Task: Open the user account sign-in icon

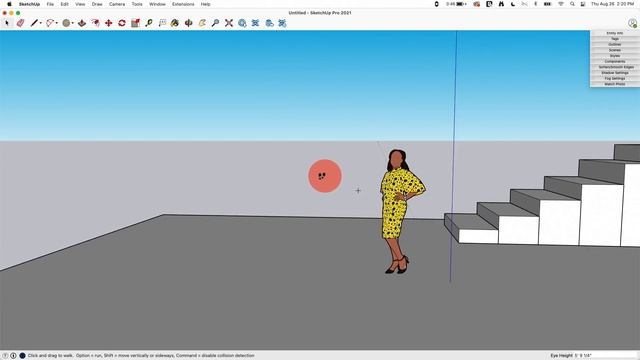Action: (x=632, y=23)
